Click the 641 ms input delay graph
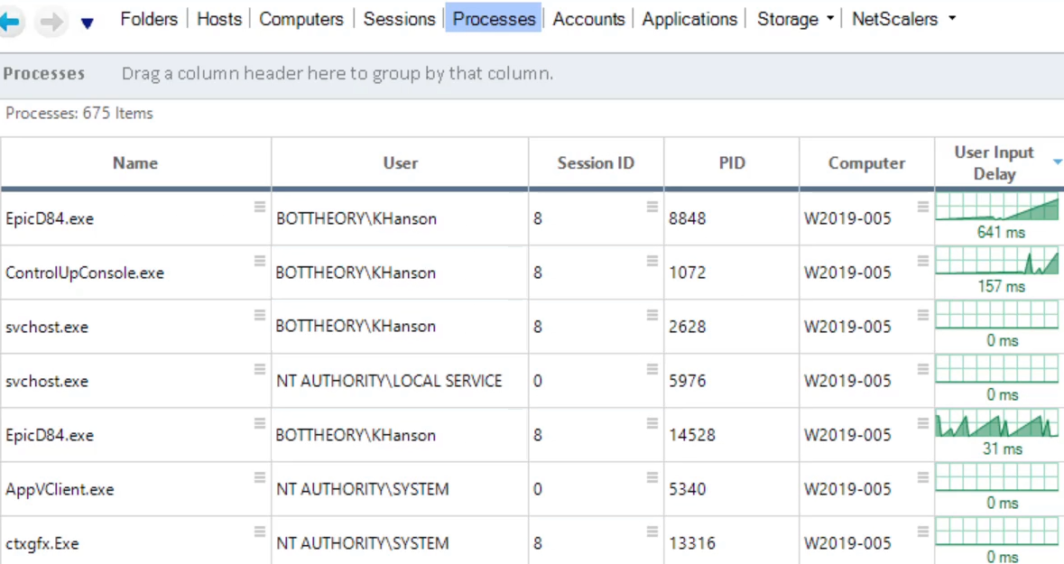 pos(997,207)
